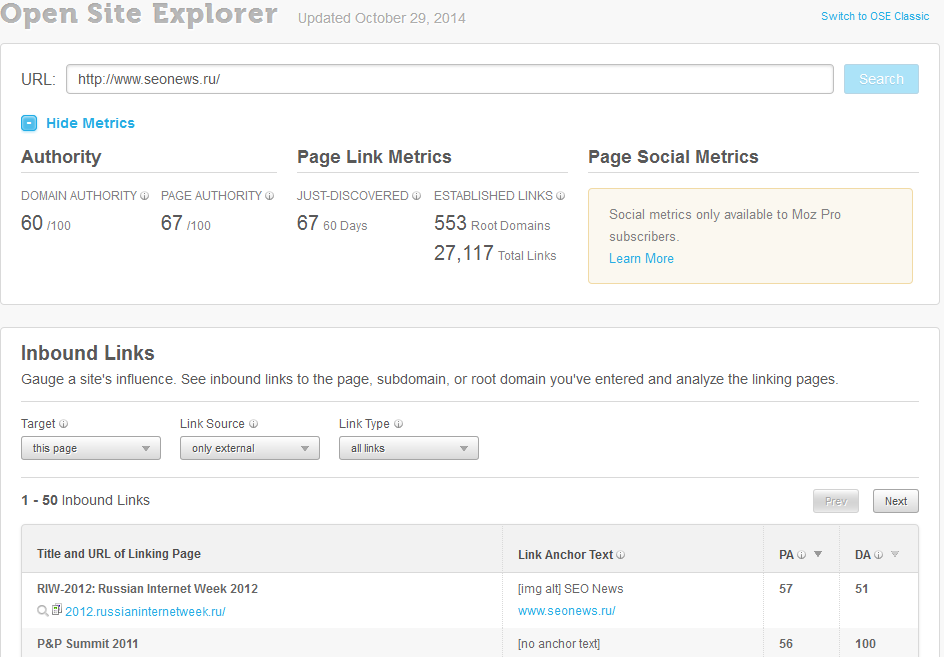Open the www.seonews.ru/ anchor link
The image size is (944, 657).
tap(567, 611)
